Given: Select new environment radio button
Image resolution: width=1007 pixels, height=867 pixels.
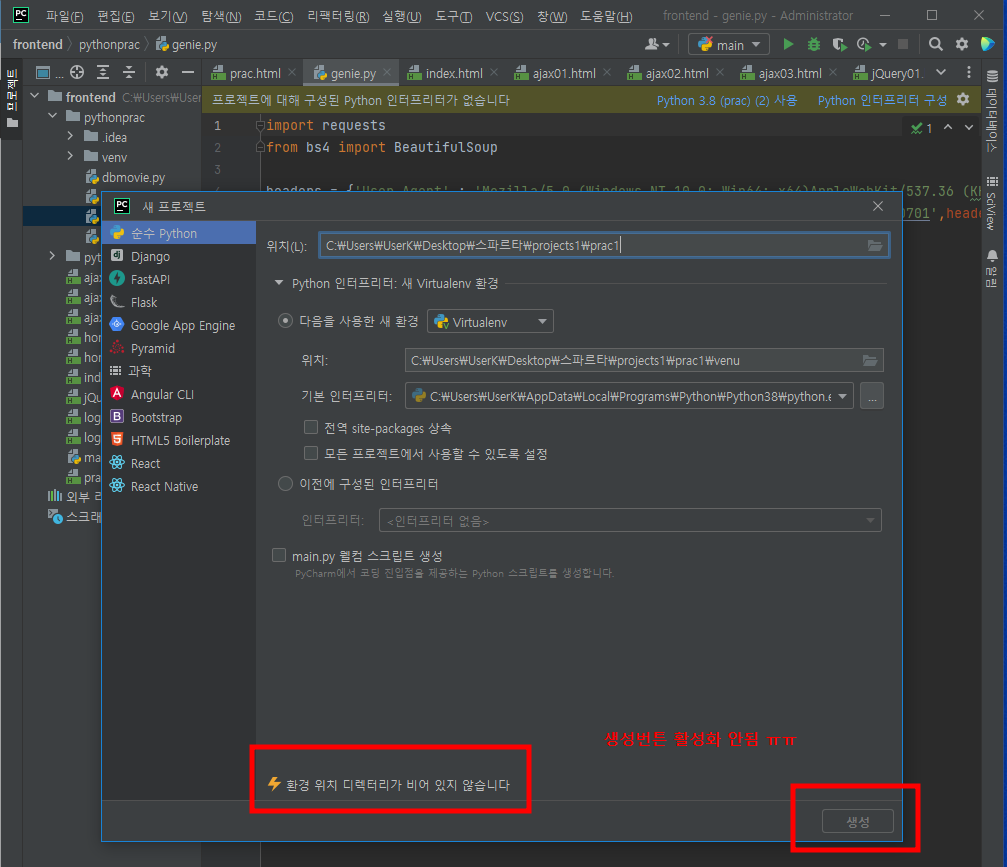Looking at the screenshot, I should [285, 320].
